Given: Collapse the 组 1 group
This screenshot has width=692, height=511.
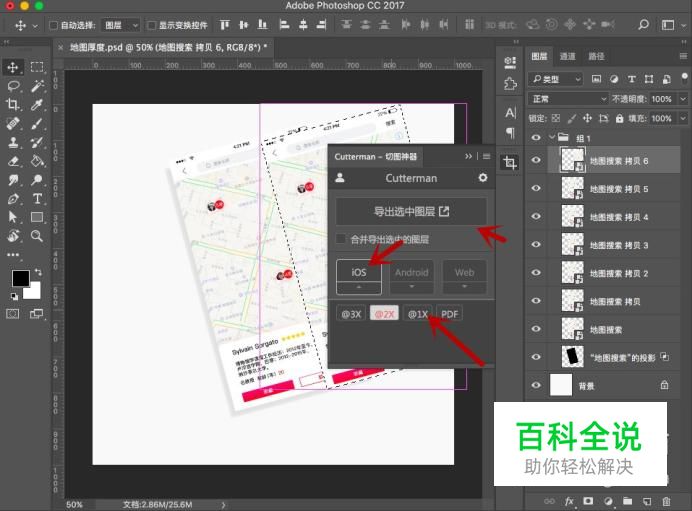Looking at the screenshot, I should point(552,137).
